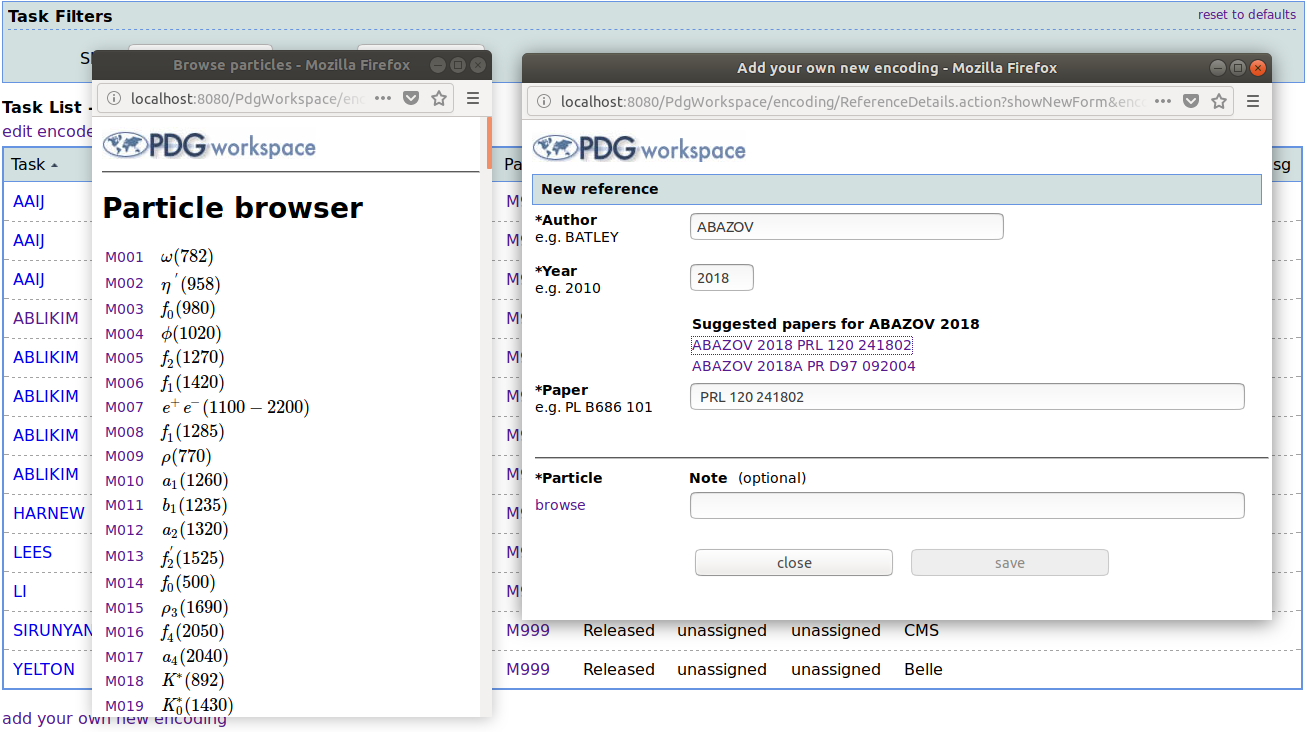
Task: Close the Add your own new encoding window
Action: pos(1258,68)
